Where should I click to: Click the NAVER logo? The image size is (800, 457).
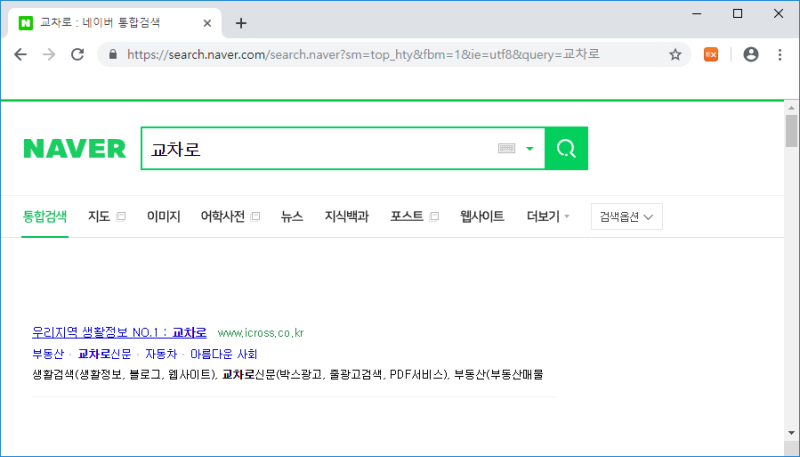coord(75,148)
